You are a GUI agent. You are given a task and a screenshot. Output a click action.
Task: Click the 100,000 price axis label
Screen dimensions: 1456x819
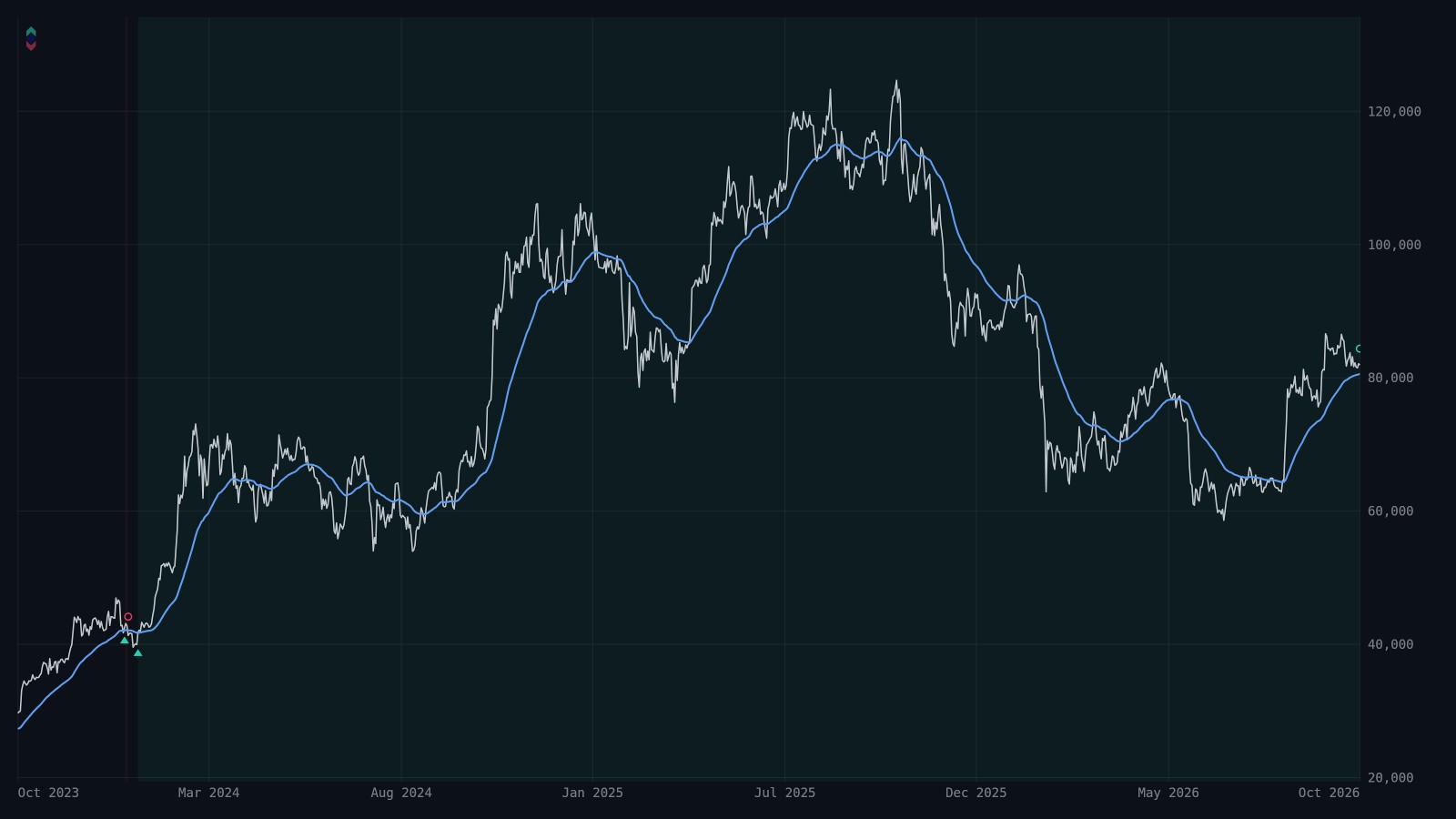(x=1394, y=245)
